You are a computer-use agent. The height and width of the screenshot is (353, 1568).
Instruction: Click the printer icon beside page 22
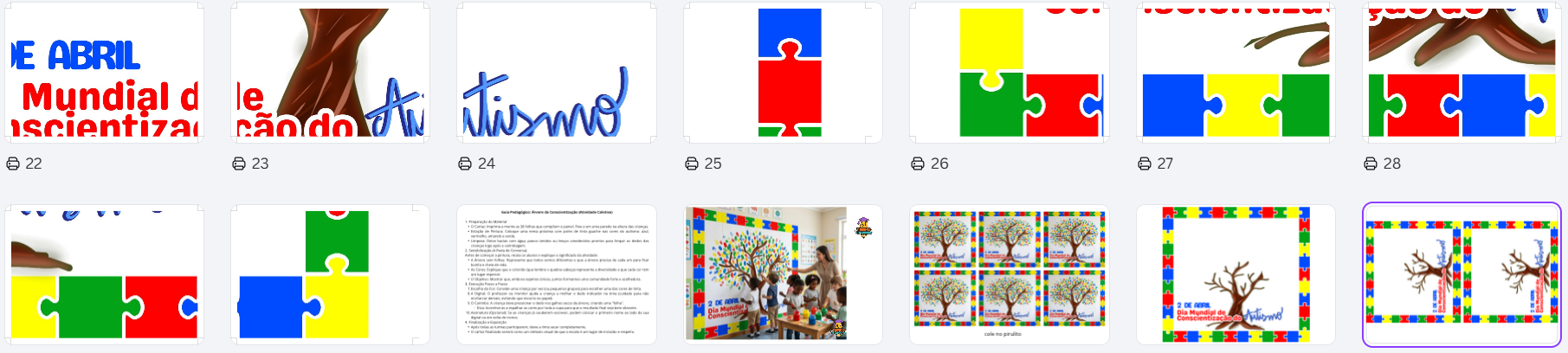pos(13,164)
